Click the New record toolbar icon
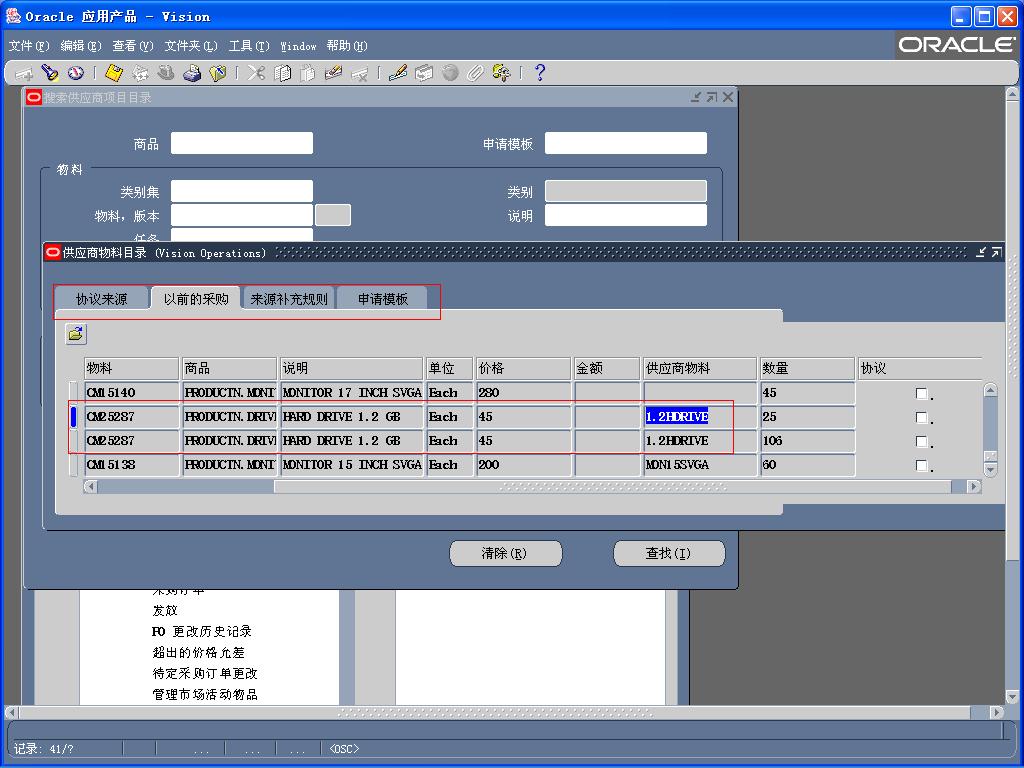This screenshot has width=1024, height=768. click(x=24, y=73)
